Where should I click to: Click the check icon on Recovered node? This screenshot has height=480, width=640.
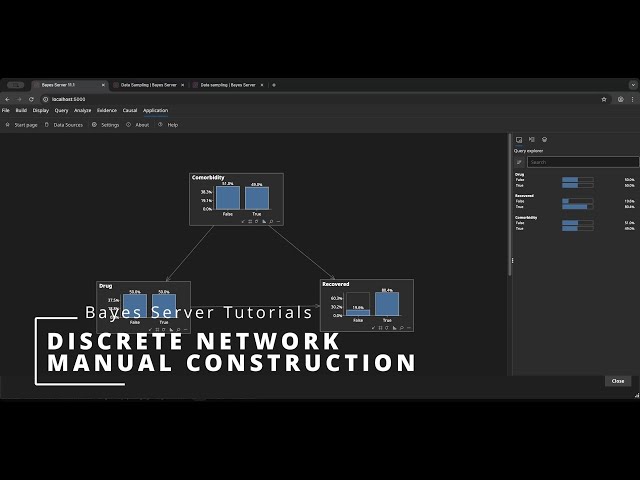pyautogui.click(x=373, y=328)
